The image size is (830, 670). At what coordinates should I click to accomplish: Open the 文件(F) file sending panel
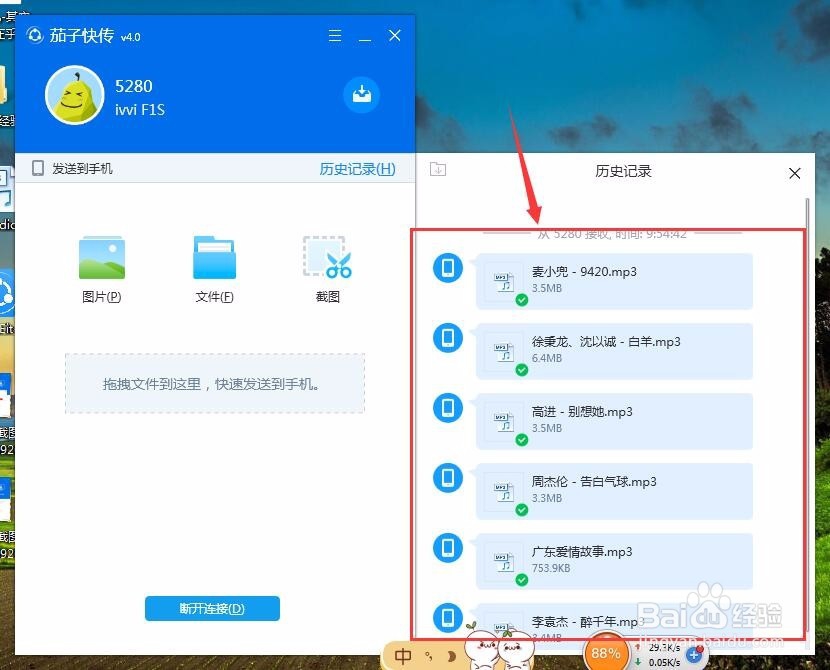213,267
